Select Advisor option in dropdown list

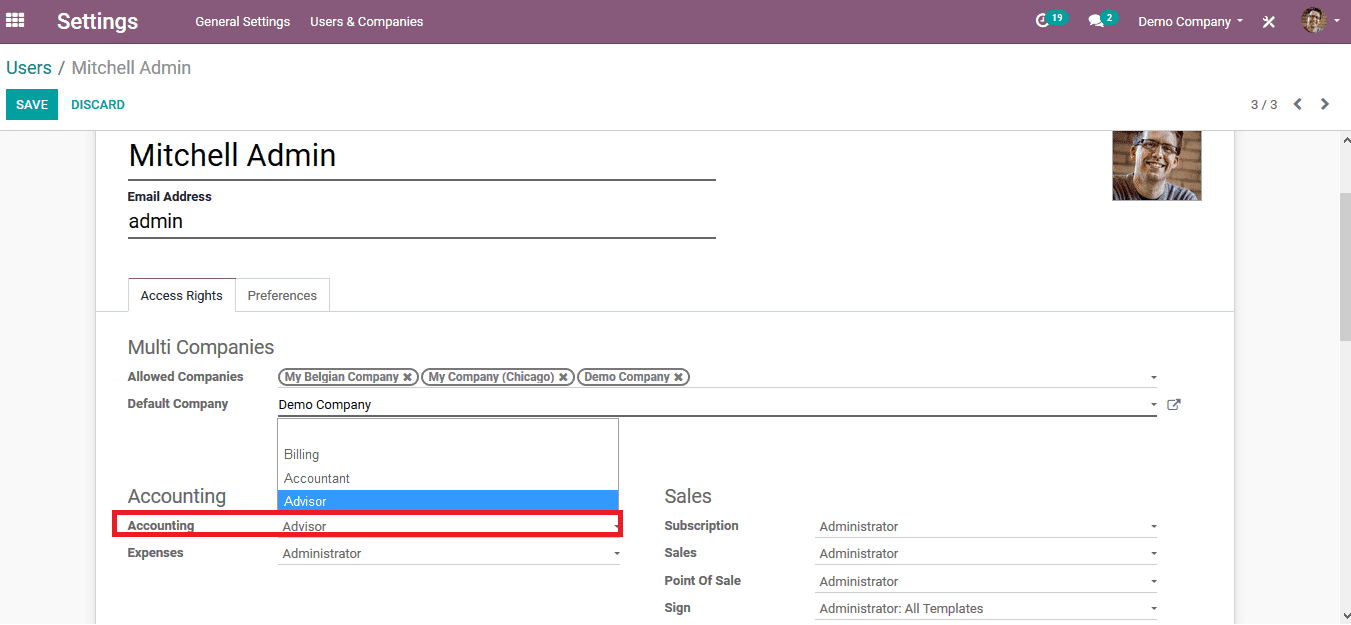click(448, 501)
